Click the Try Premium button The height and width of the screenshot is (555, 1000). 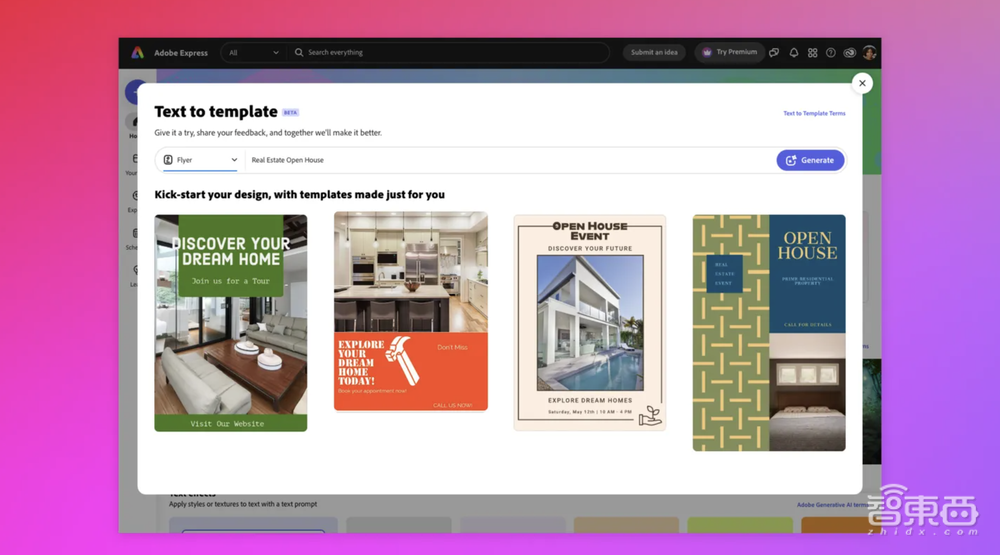(730, 52)
